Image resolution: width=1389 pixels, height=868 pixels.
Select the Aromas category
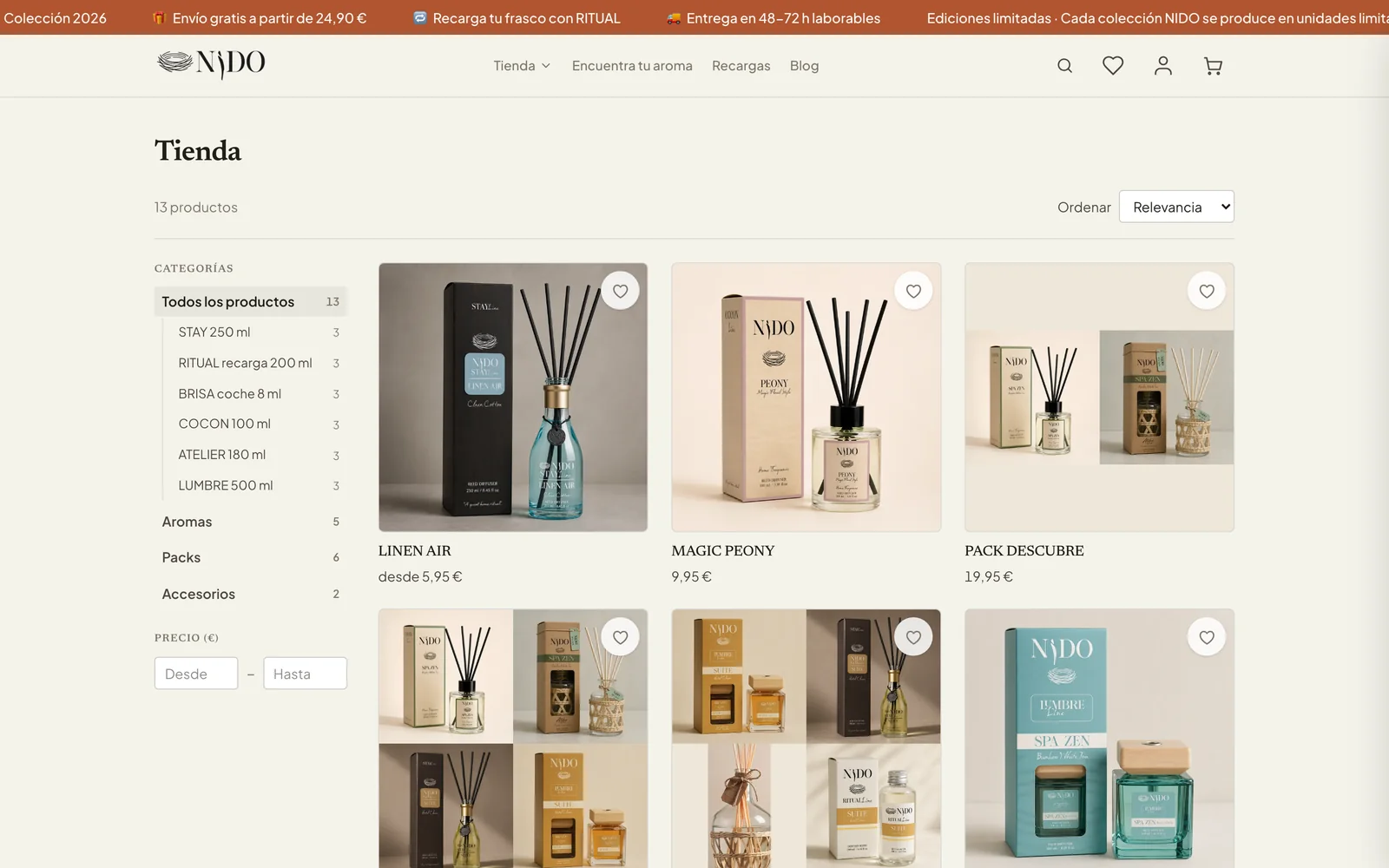coord(251,522)
